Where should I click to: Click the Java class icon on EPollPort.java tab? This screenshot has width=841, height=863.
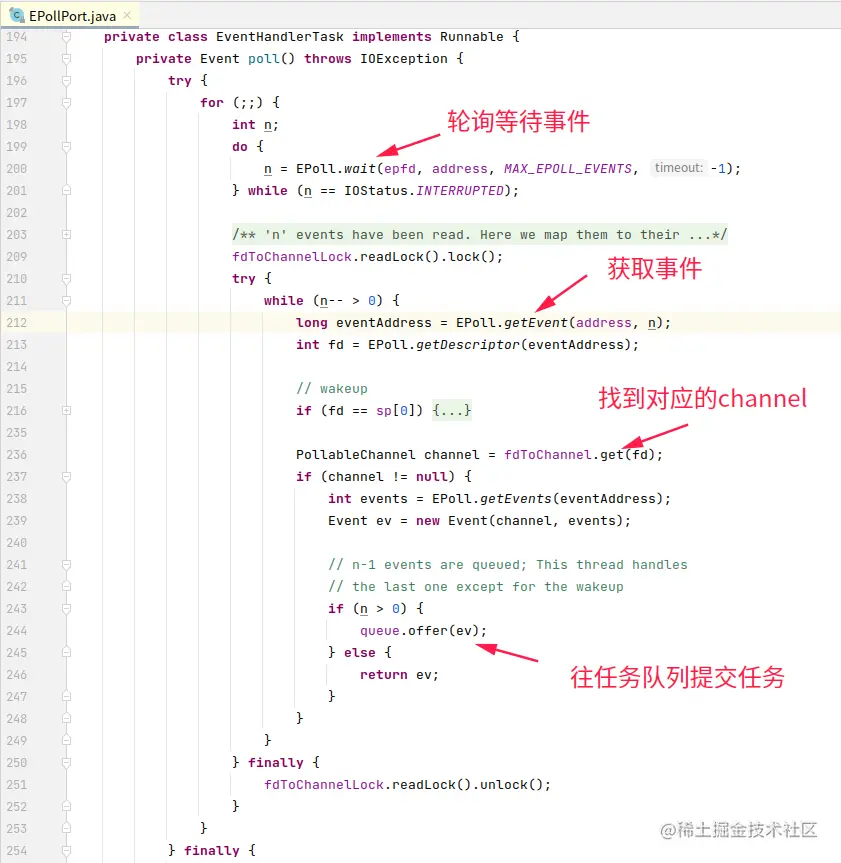point(17,15)
